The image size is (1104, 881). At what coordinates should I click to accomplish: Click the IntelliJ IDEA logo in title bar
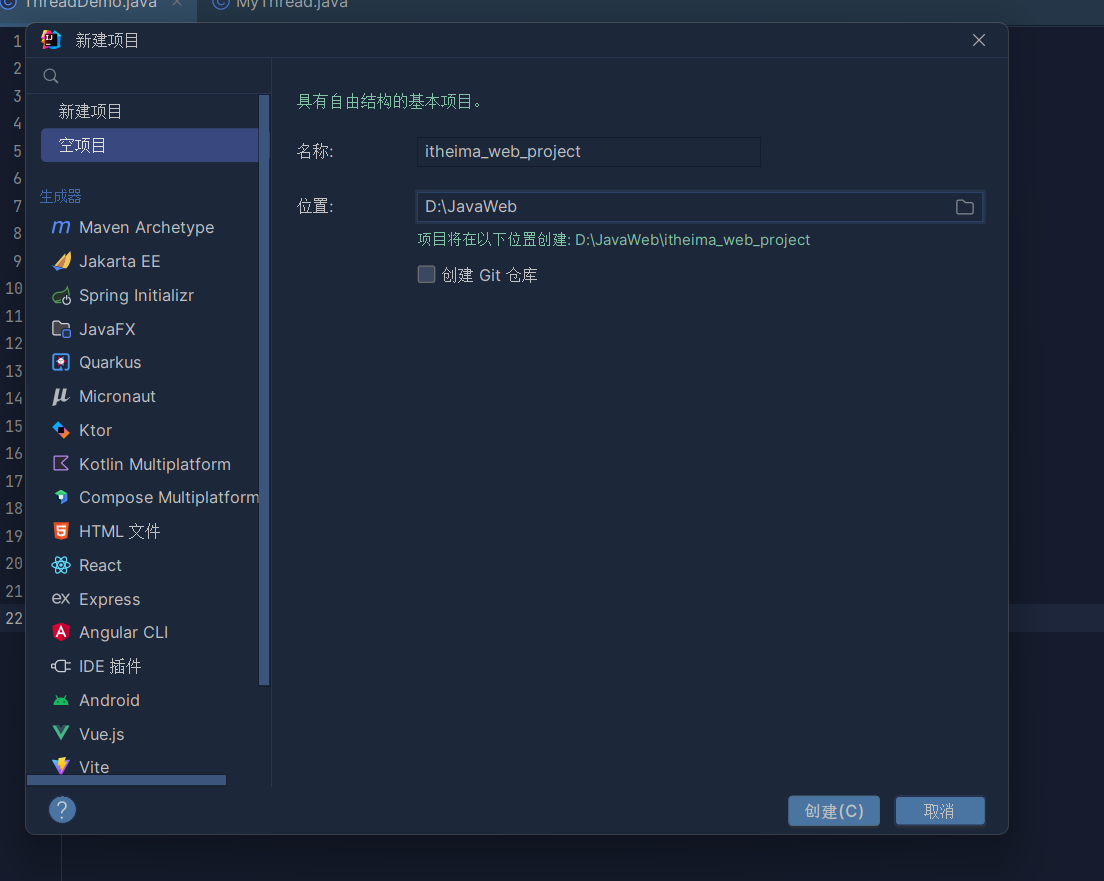click(51, 40)
